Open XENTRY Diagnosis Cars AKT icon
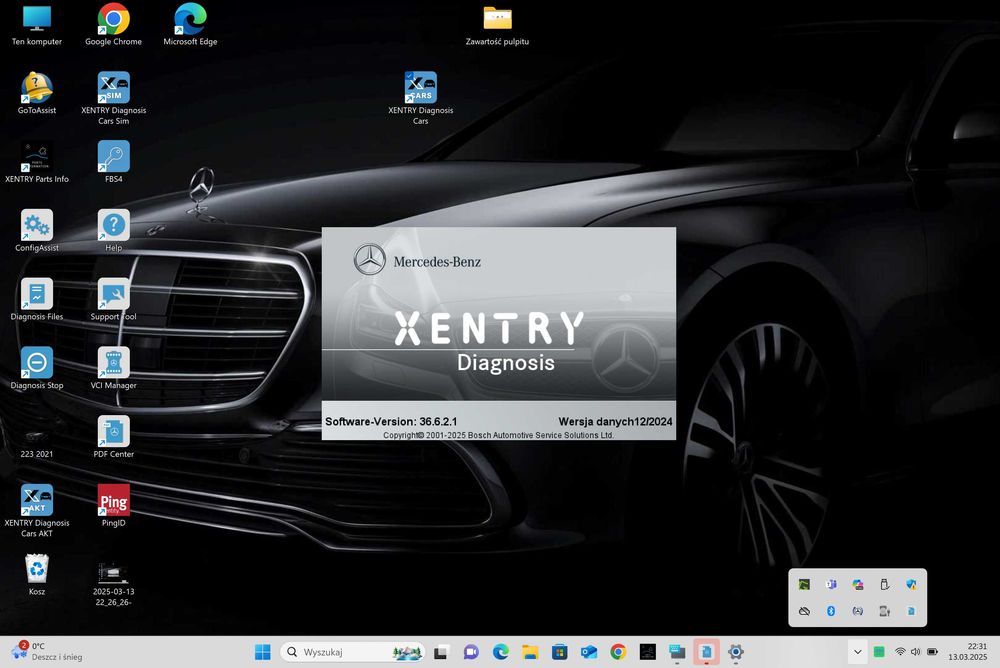Viewport: 1000px width, 668px height. 37,510
